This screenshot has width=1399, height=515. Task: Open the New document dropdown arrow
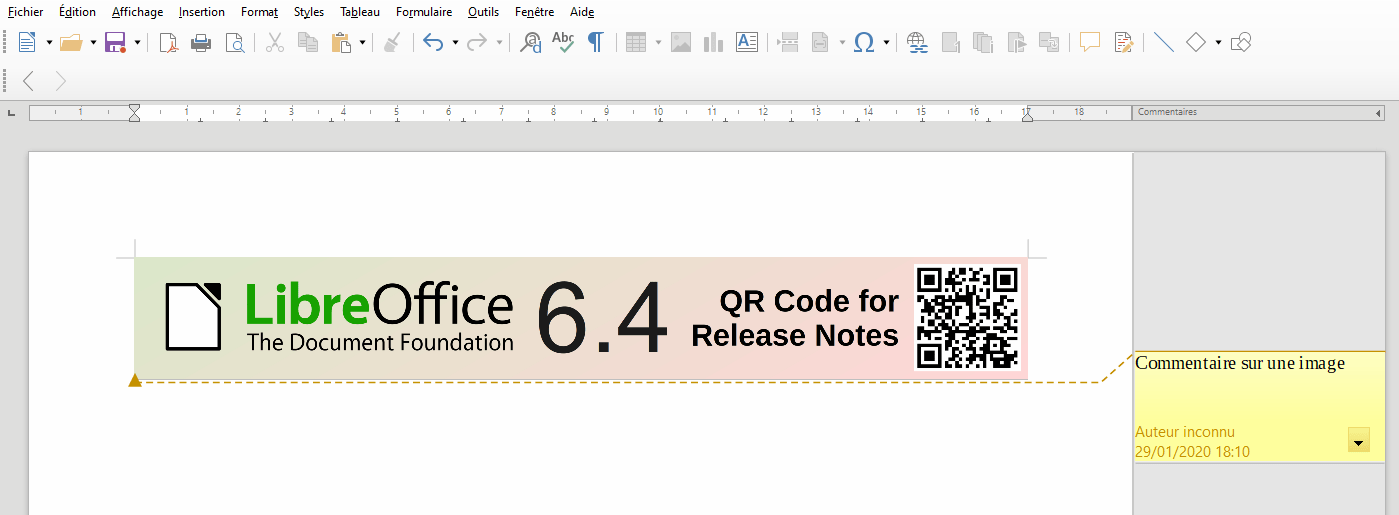tap(49, 42)
